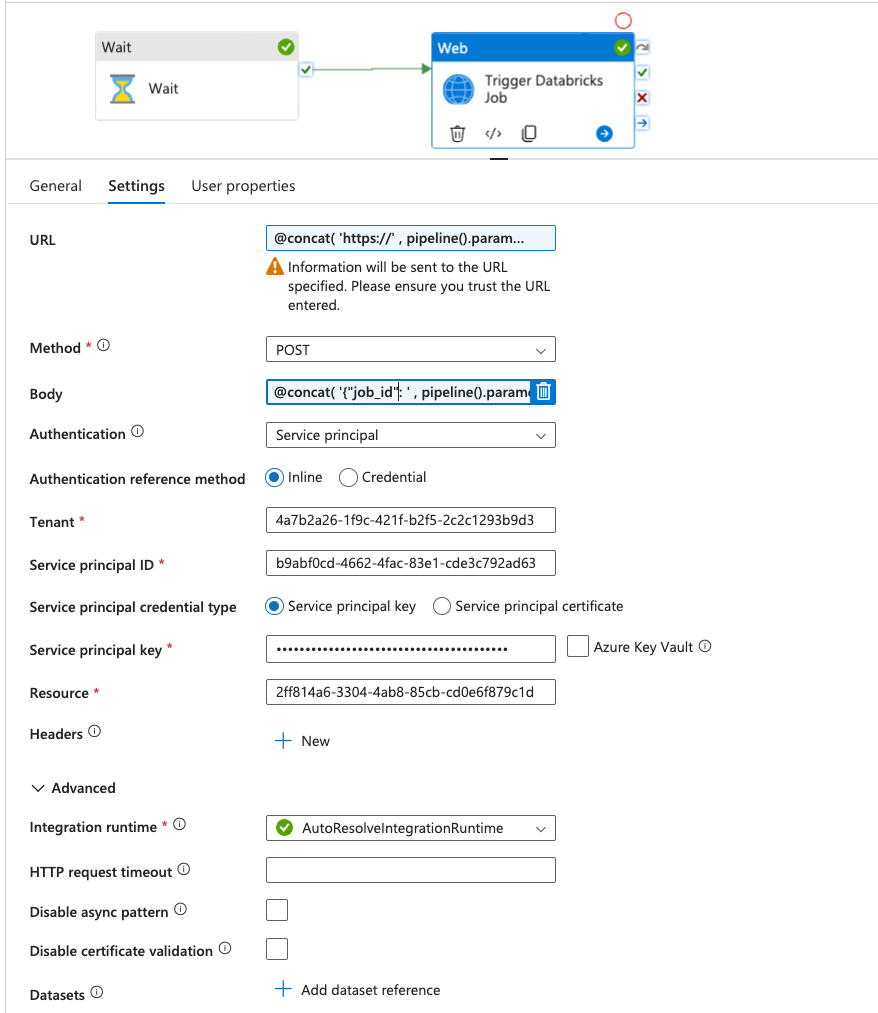Expand the Authentication dropdown
The width and height of the screenshot is (878, 1013).
click(x=410, y=435)
